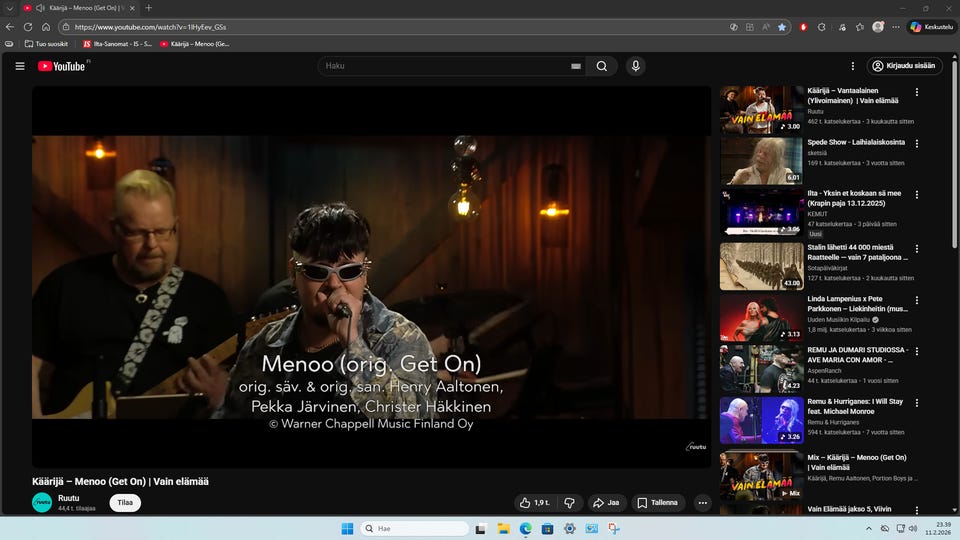This screenshot has height=540, width=960.
Task: Sign in via Kirjaudu sisään button
Action: (904, 66)
